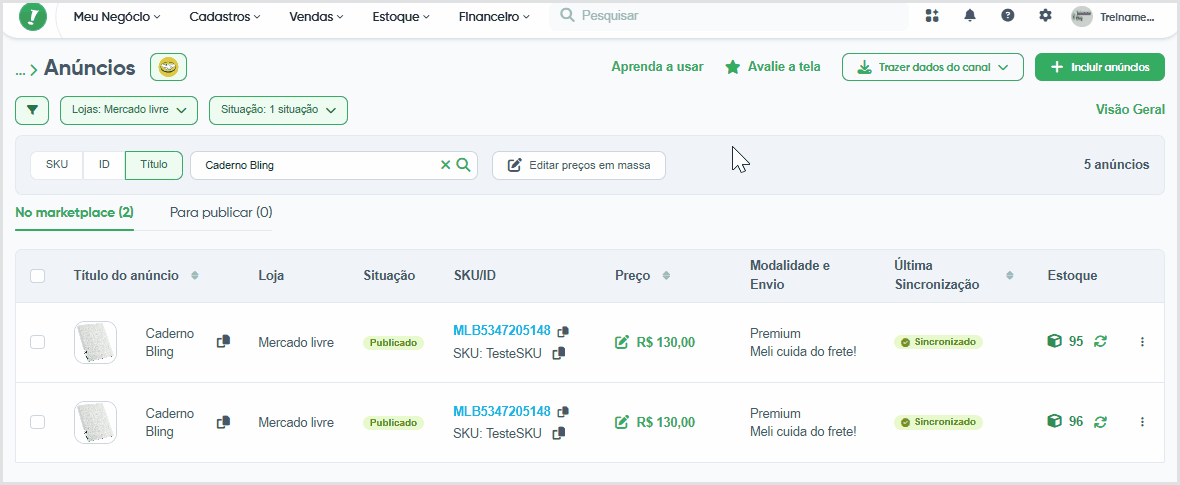Open the help question mark icon
The width and height of the screenshot is (1180, 485).
pyautogui.click(x=1008, y=16)
